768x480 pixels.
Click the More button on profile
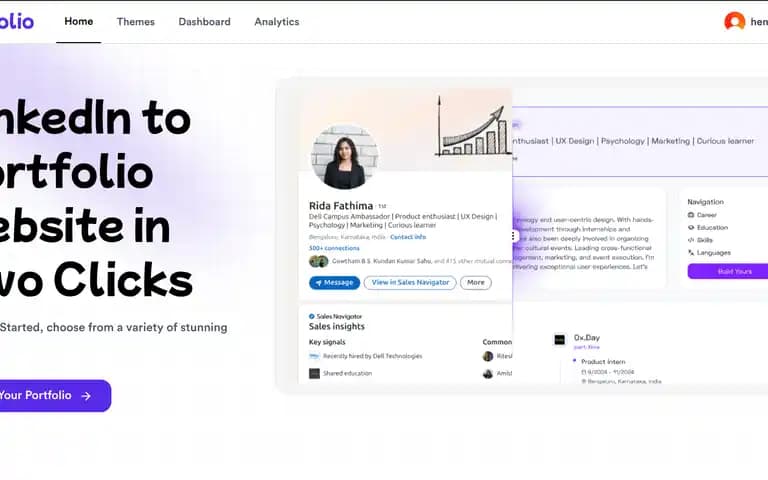point(476,283)
